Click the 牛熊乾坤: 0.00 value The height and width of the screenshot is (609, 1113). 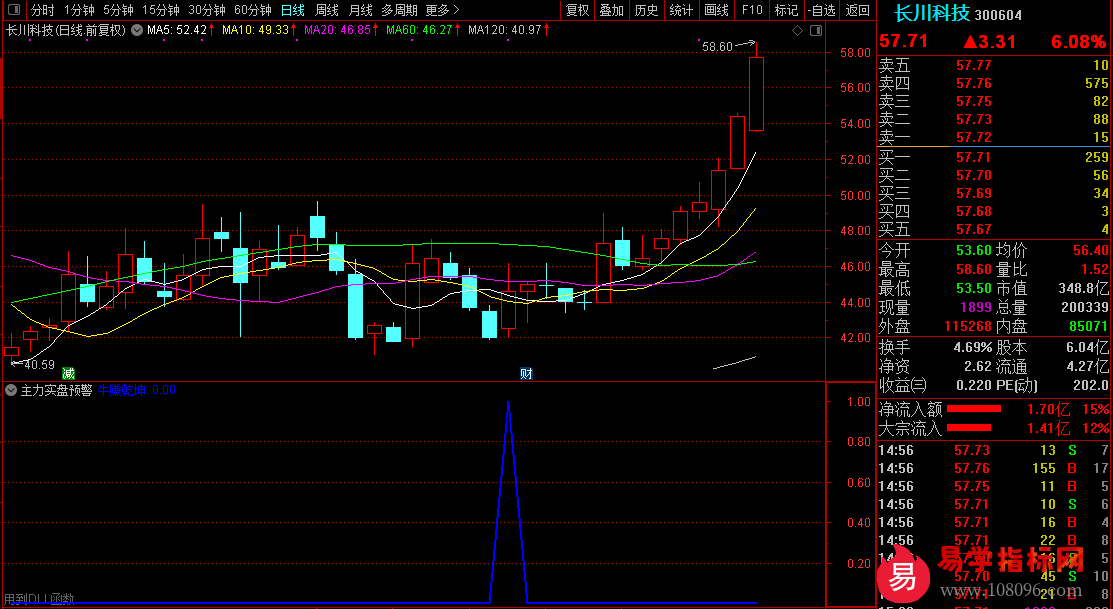click(x=137, y=390)
